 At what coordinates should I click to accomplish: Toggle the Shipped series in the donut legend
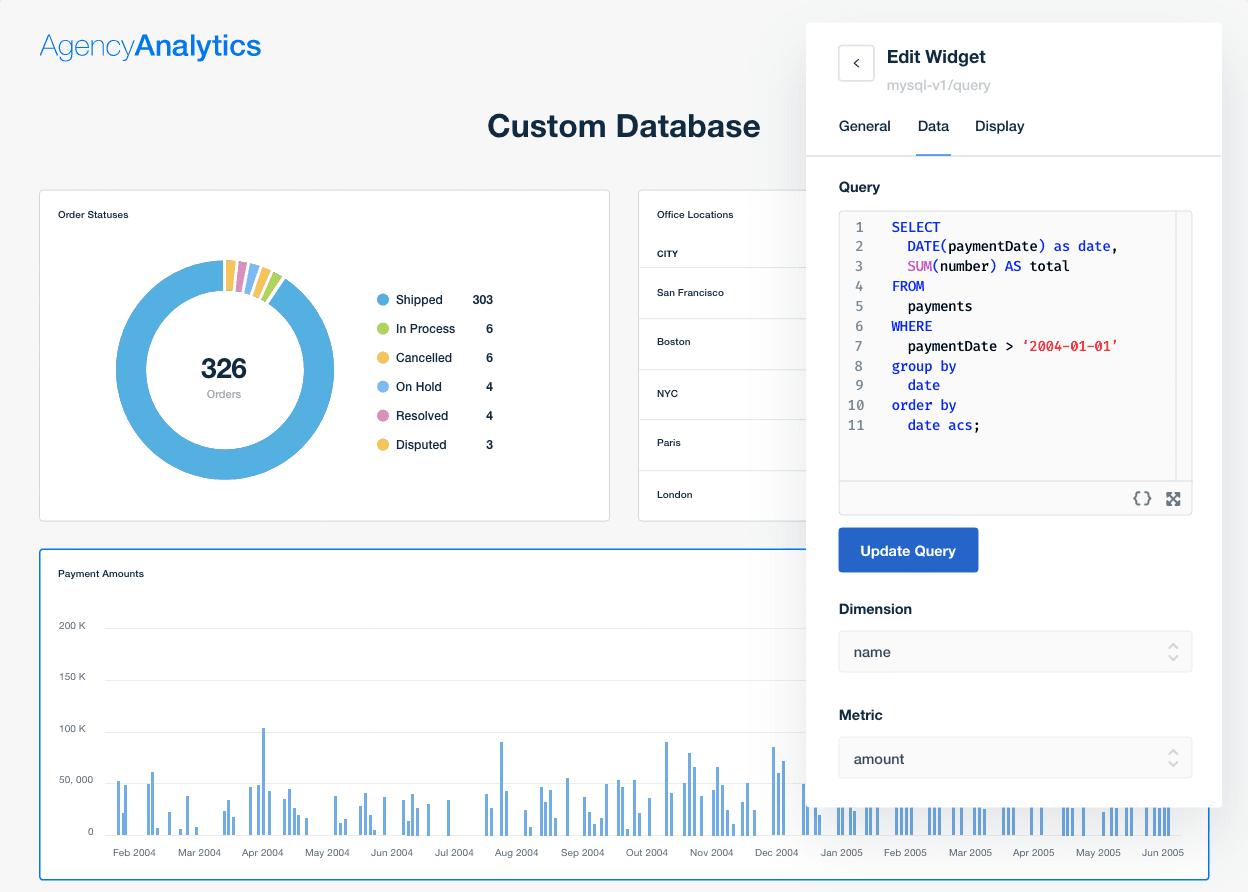[420, 299]
